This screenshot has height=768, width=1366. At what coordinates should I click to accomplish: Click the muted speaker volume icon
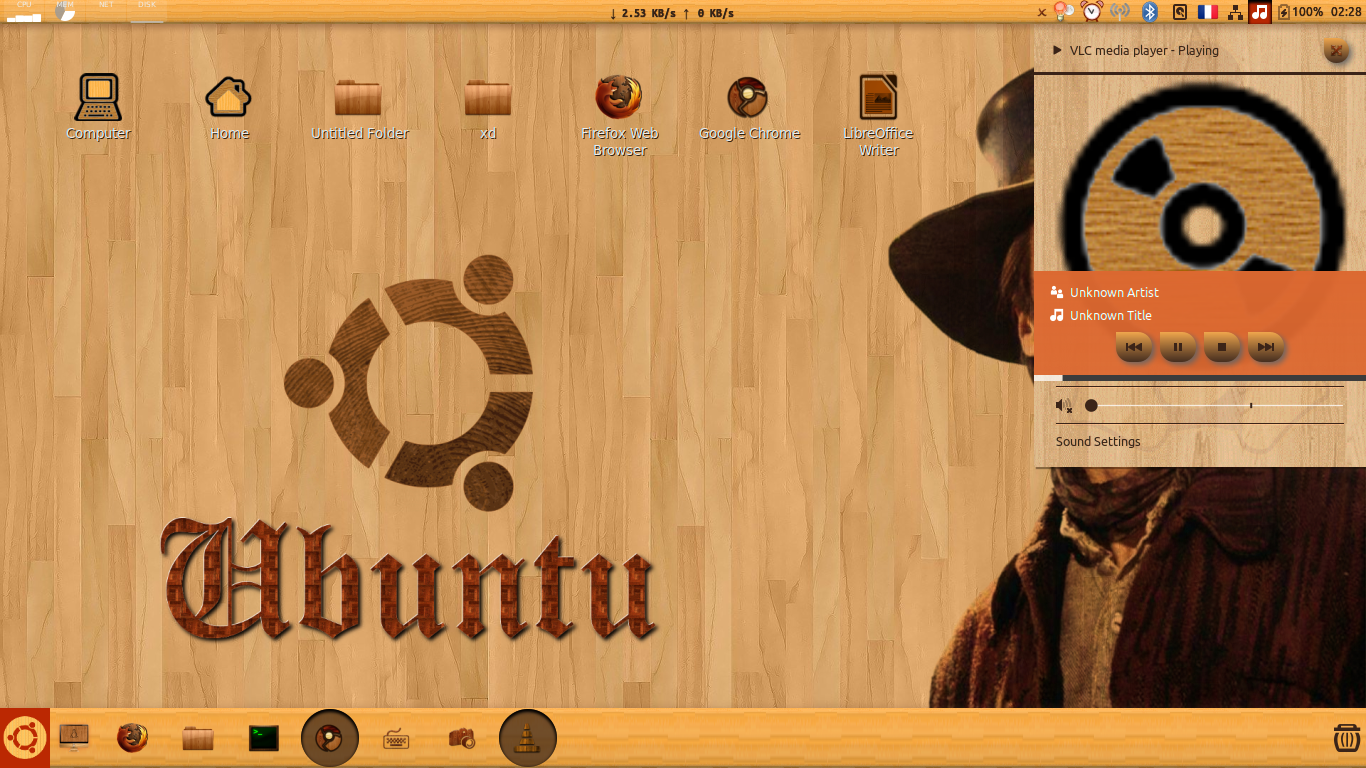1064,405
